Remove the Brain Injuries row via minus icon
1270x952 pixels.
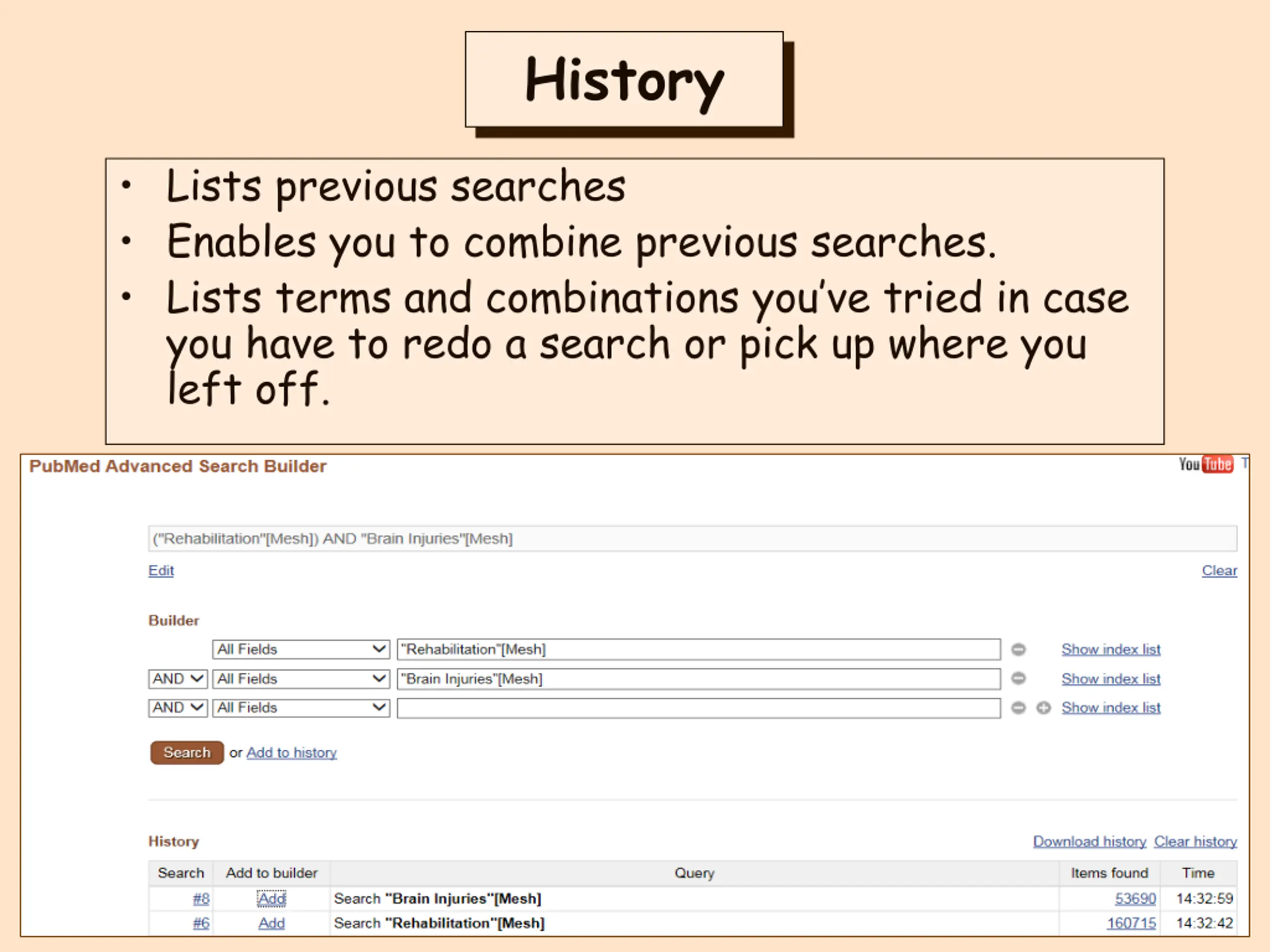point(1018,678)
